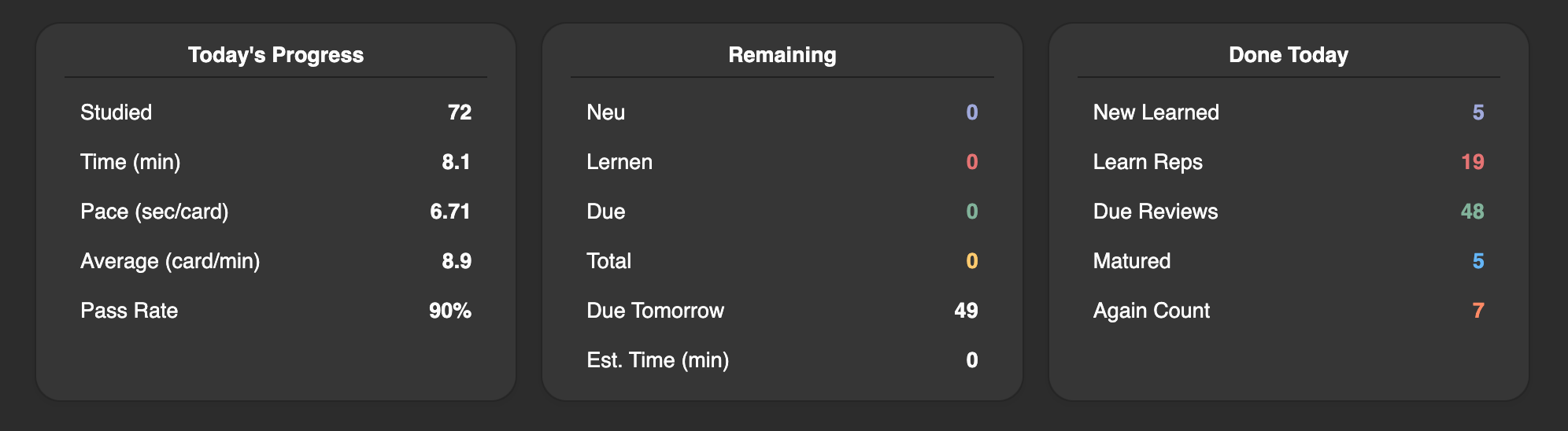Select the Due Tomorrow label
The image size is (1568, 431).
pos(655,311)
